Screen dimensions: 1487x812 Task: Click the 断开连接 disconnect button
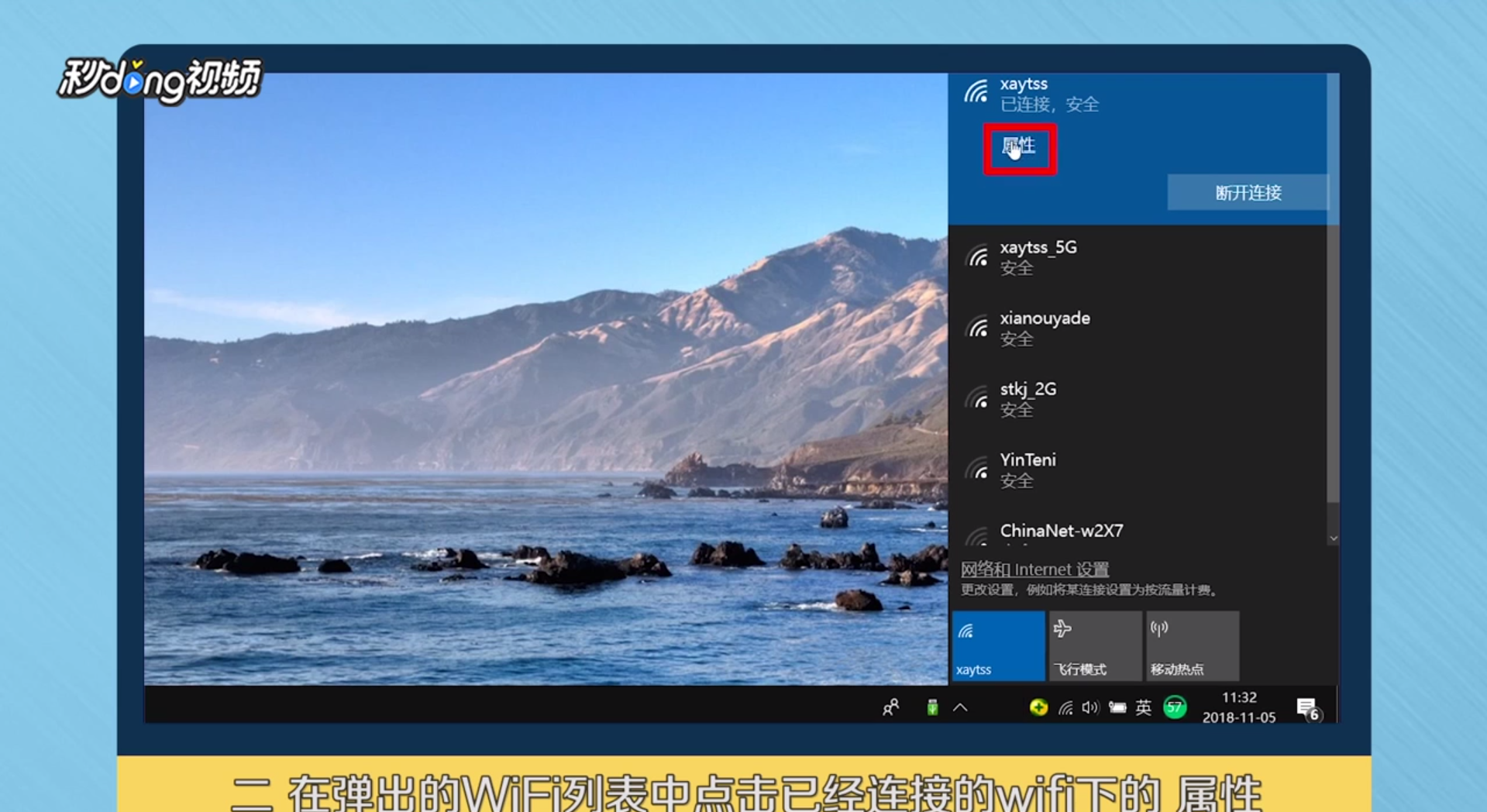(x=1248, y=193)
